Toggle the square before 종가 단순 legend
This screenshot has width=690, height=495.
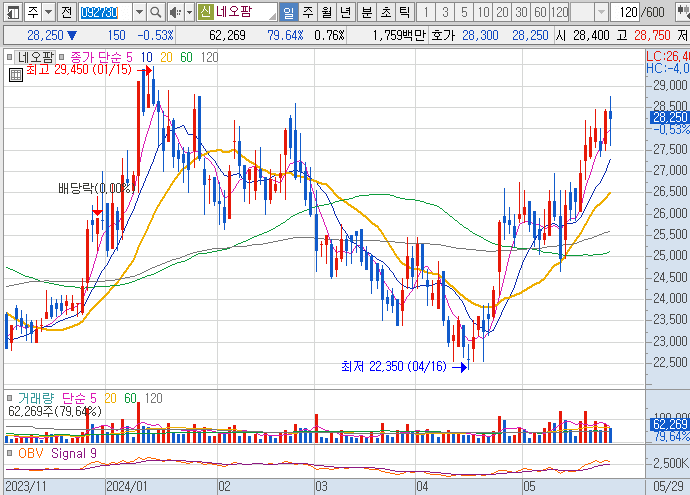(x=62, y=57)
